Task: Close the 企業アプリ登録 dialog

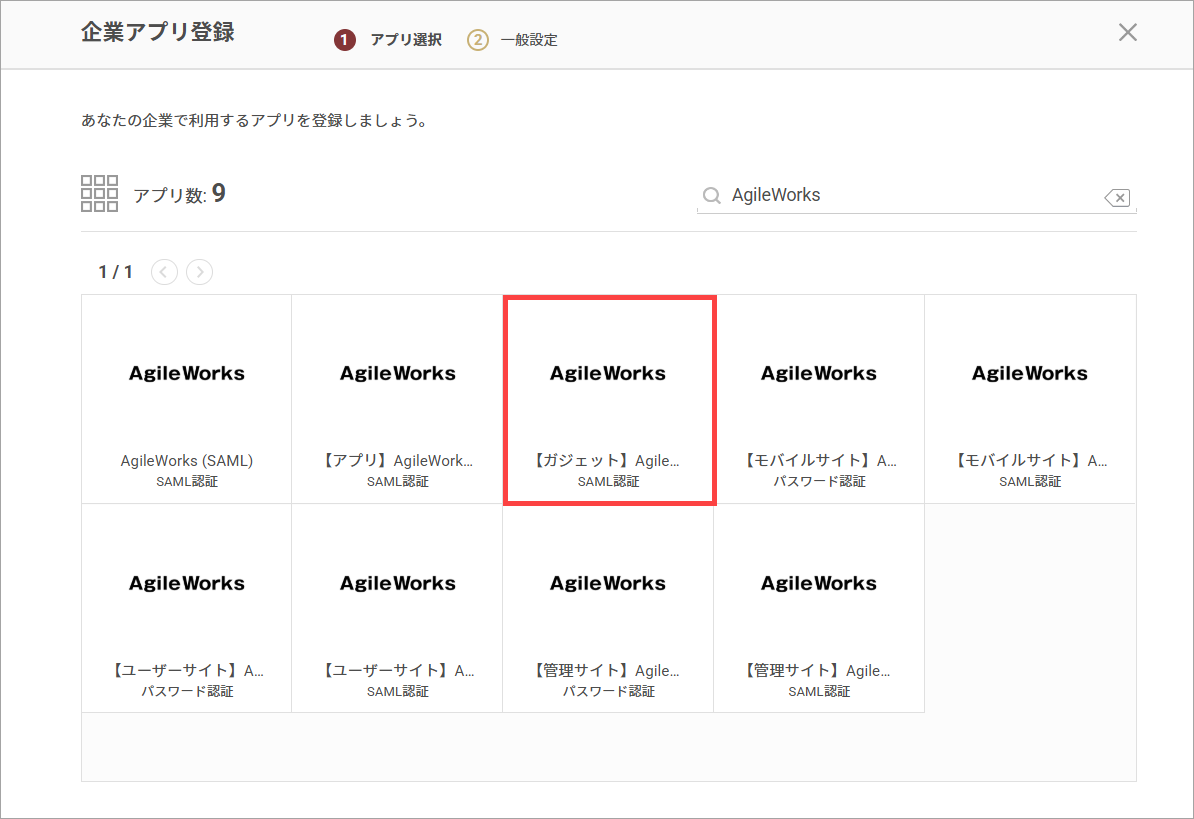Action: coord(1128,32)
